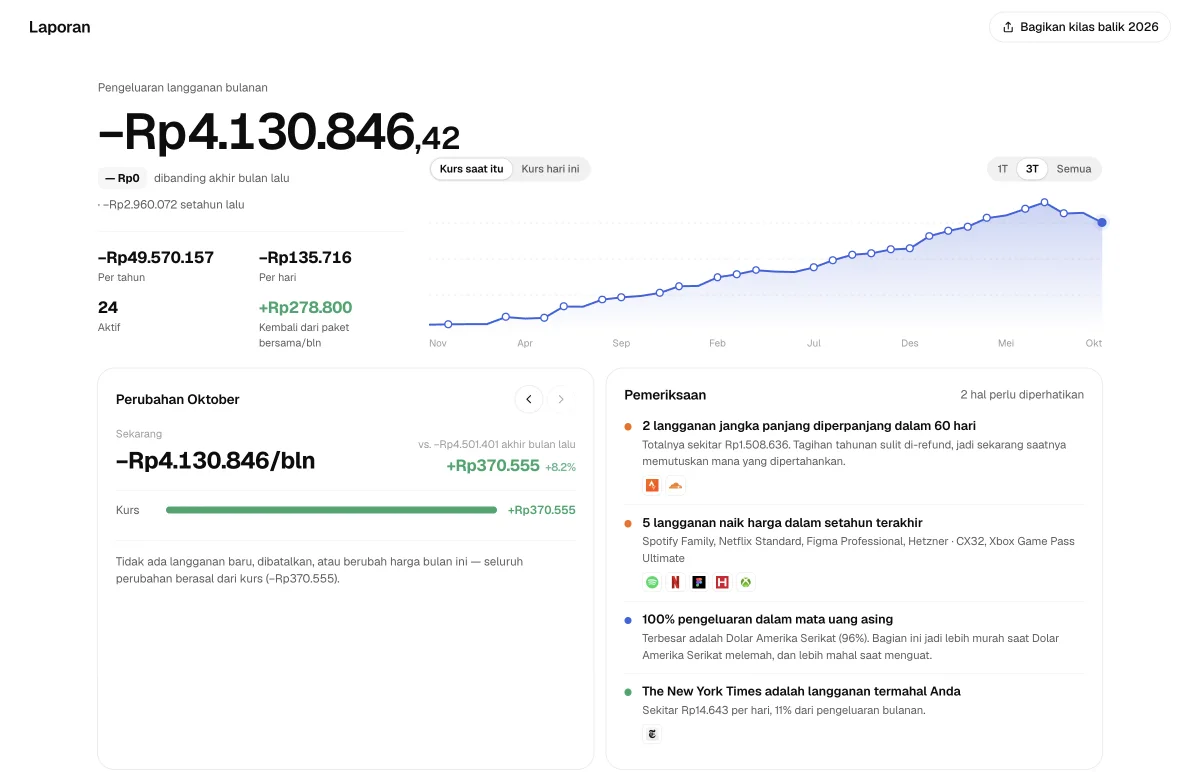This screenshot has width=1200, height=780.
Task: Select the Hetzner red H icon
Action: pyautogui.click(x=722, y=582)
